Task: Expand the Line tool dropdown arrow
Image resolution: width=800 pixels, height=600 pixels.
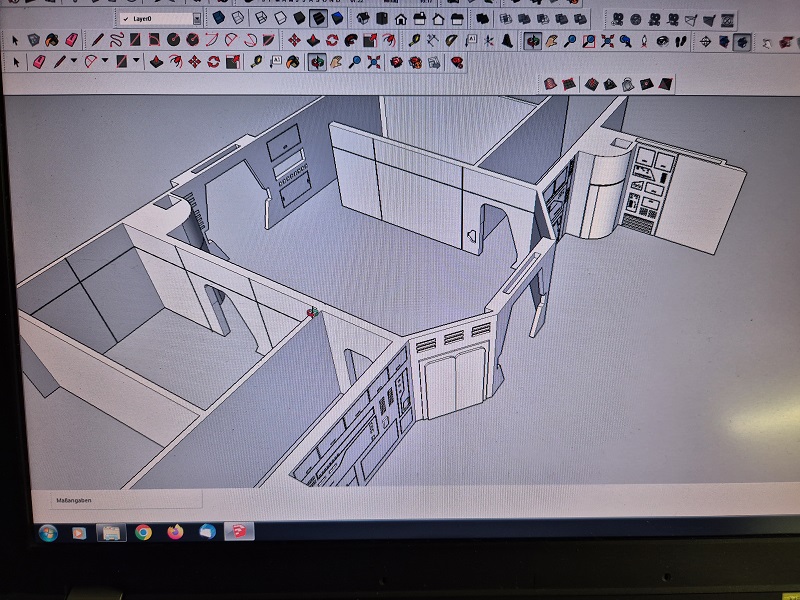Action: click(76, 62)
